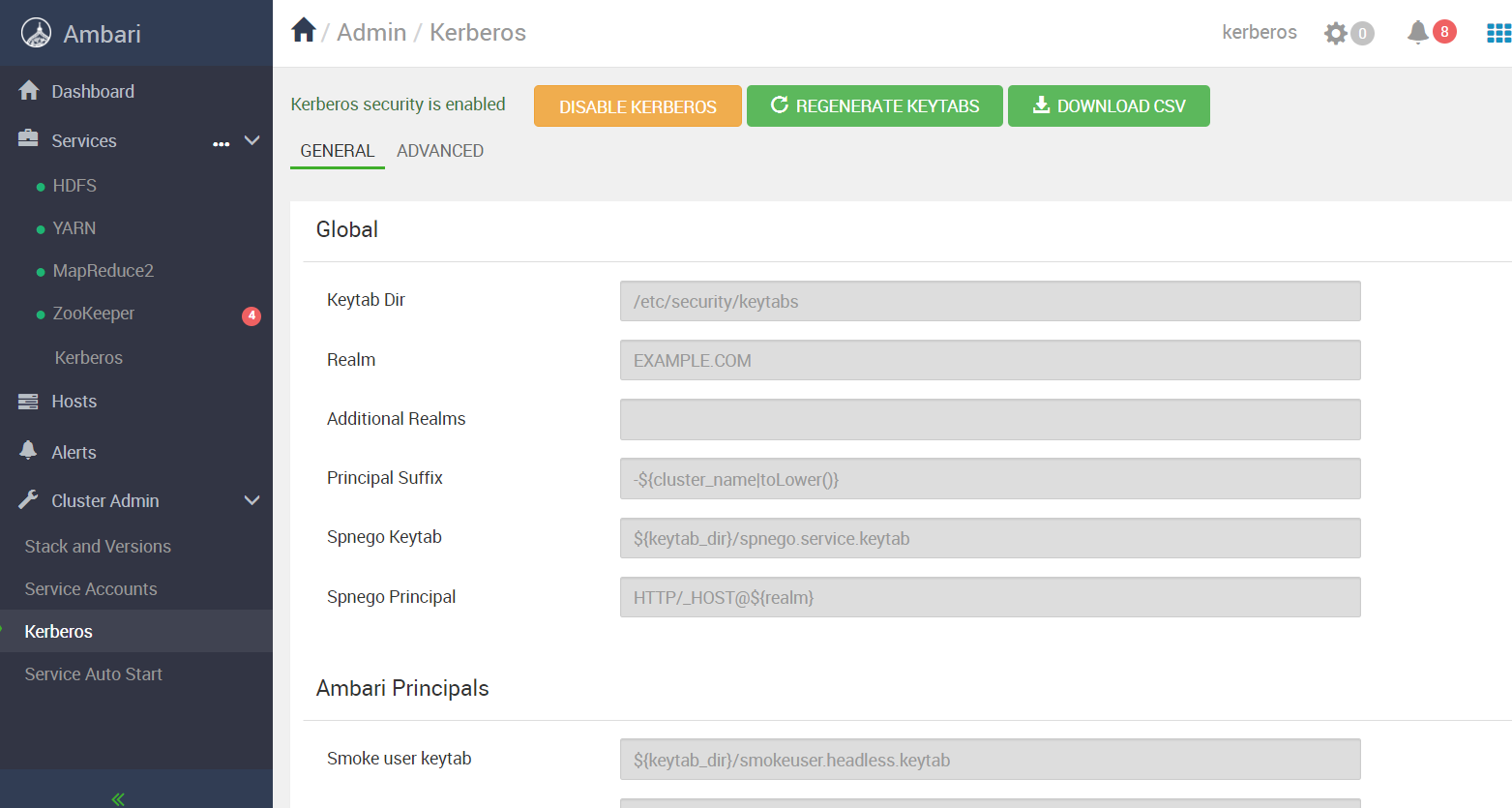Open Service Auto Start page
Viewport: 1512px width, 808px height.
pyautogui.click(x=93, y=674)
